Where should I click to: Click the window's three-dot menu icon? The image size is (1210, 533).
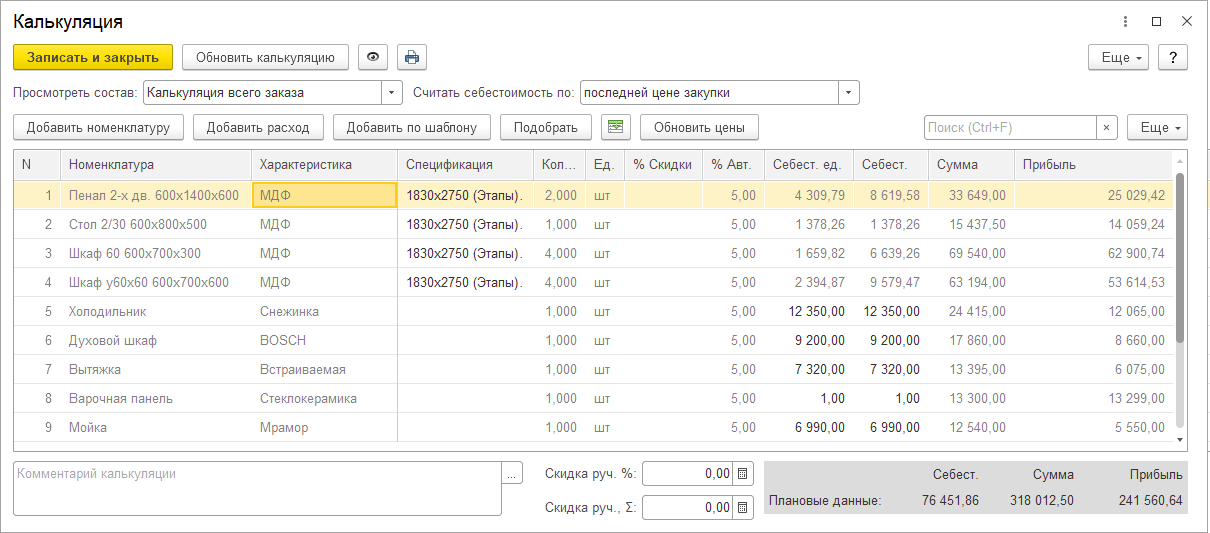[1126, 21]
